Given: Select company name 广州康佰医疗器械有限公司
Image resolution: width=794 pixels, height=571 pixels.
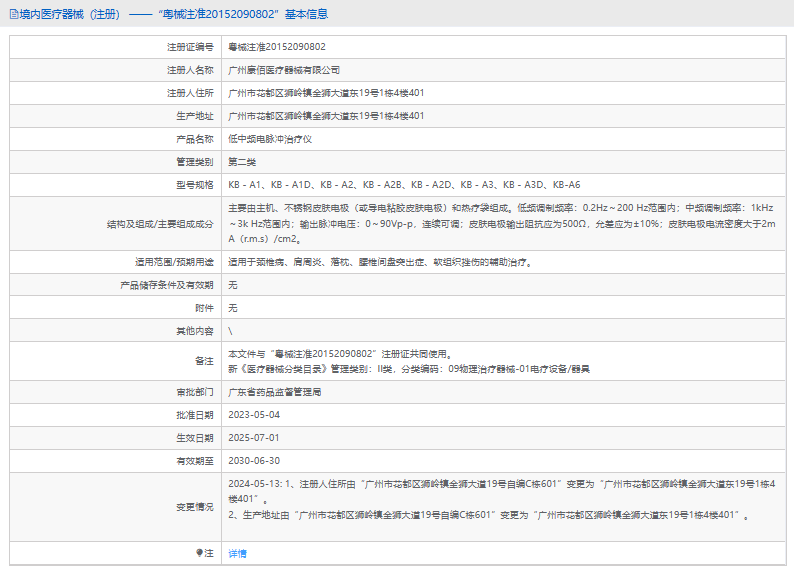Looking at the screenshot, I should click(x=284, y=70).
